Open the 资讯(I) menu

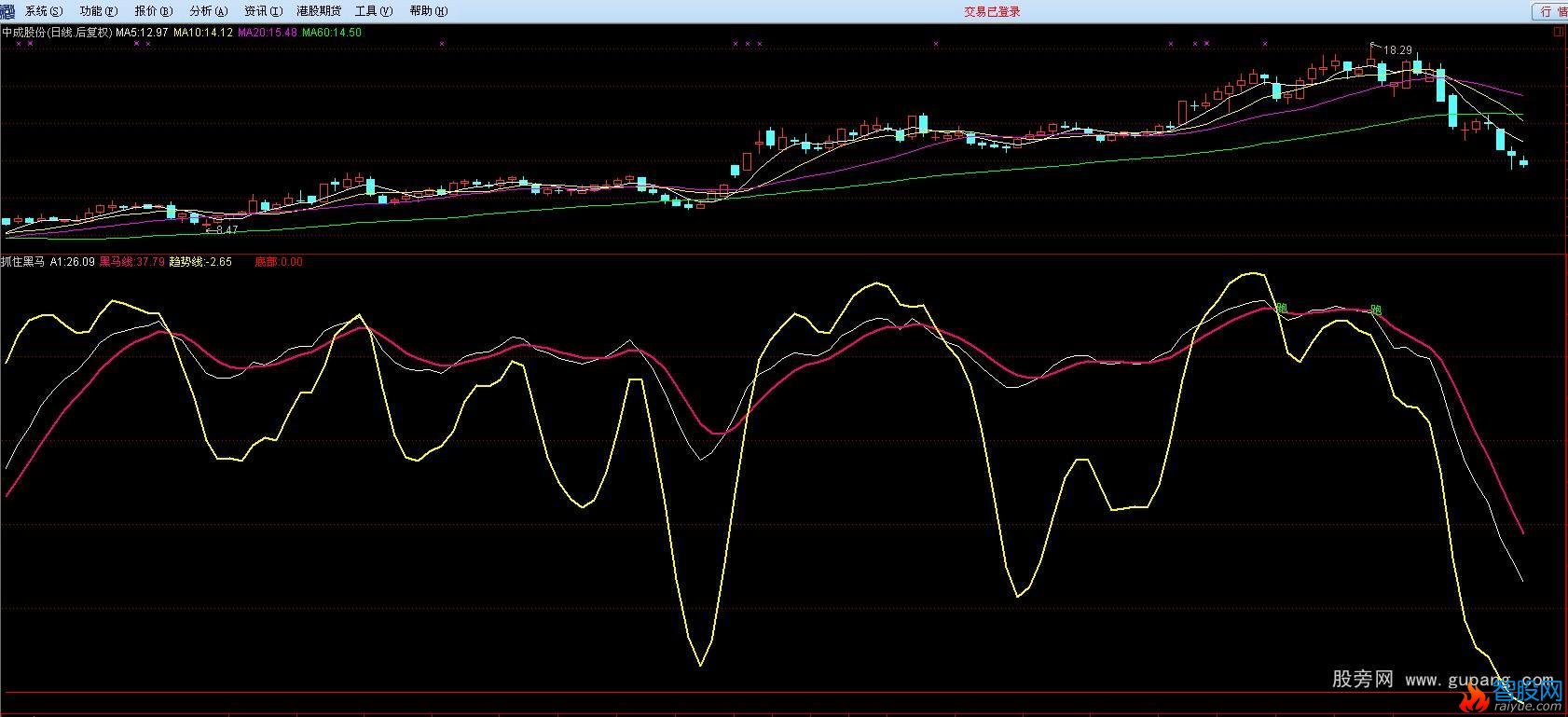263,11
